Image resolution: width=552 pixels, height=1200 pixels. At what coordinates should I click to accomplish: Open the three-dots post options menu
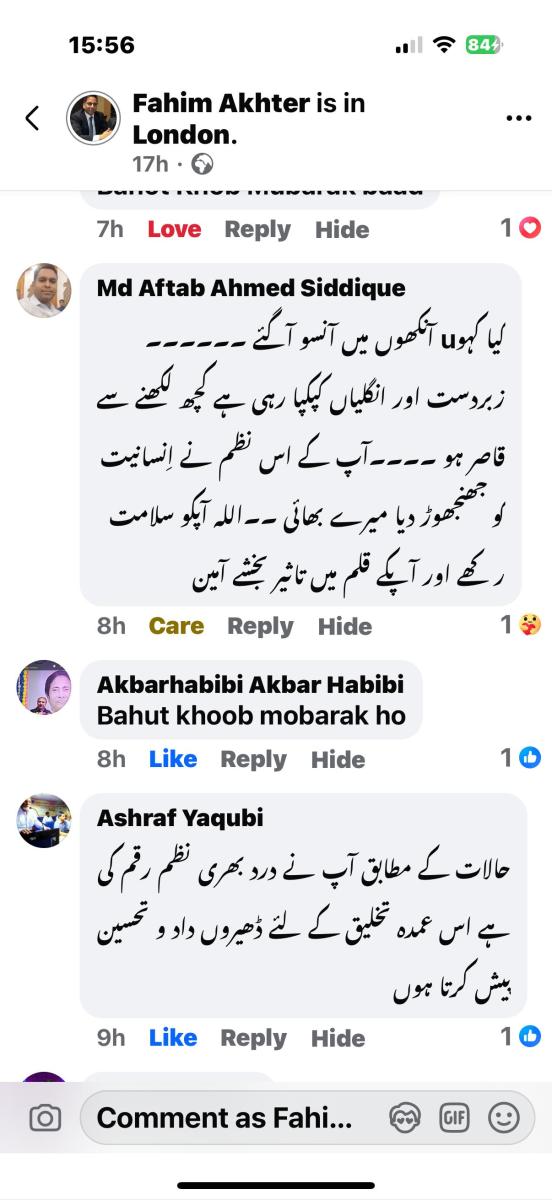[519, 118]
